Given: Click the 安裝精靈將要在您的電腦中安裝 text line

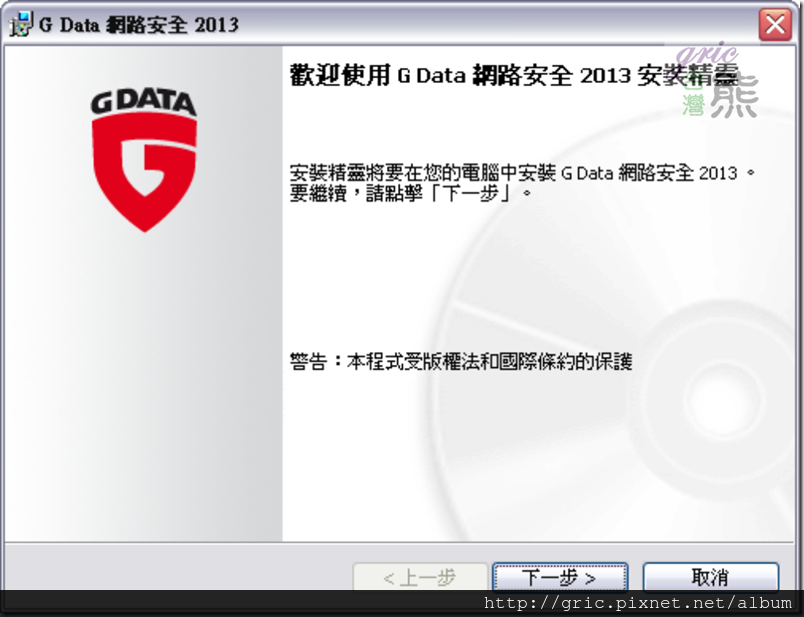Looking at the screenshot, I should (x=522, y=173).
